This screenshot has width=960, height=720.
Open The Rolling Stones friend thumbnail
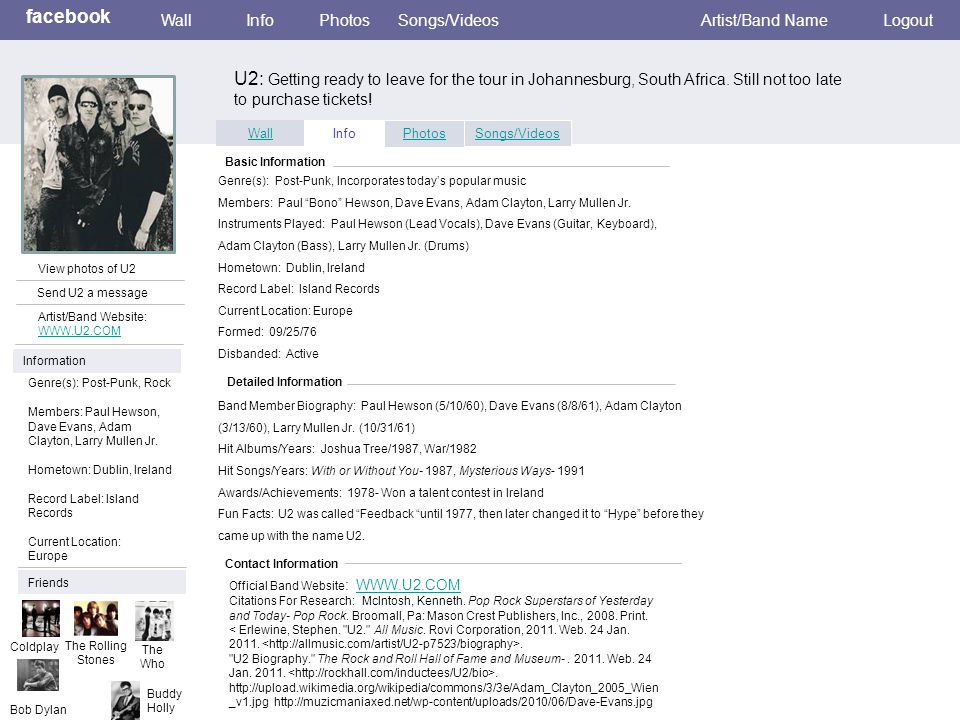tap(96, 618)
